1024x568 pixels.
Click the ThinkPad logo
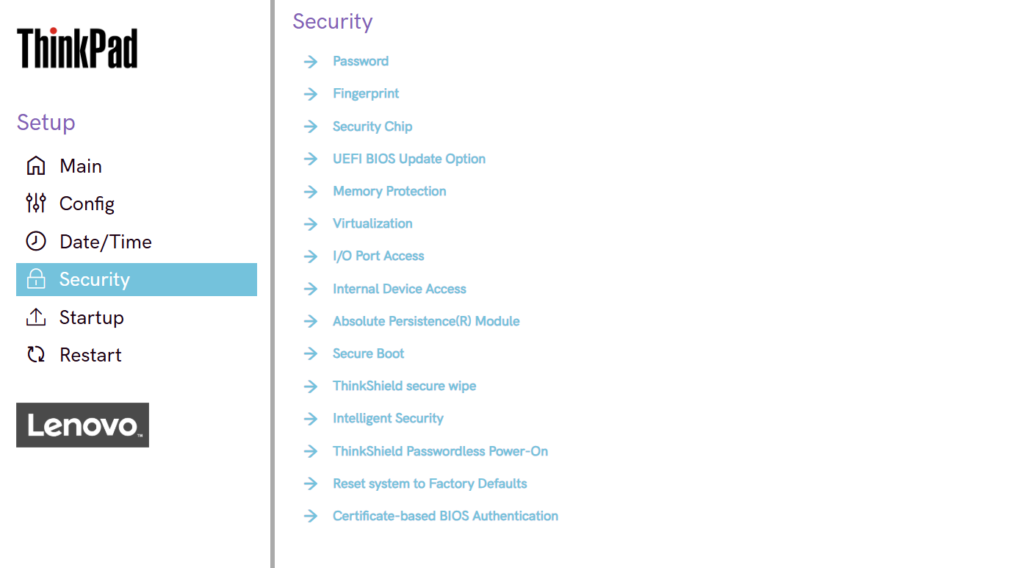pyautogui.click(x=77, y=48)
